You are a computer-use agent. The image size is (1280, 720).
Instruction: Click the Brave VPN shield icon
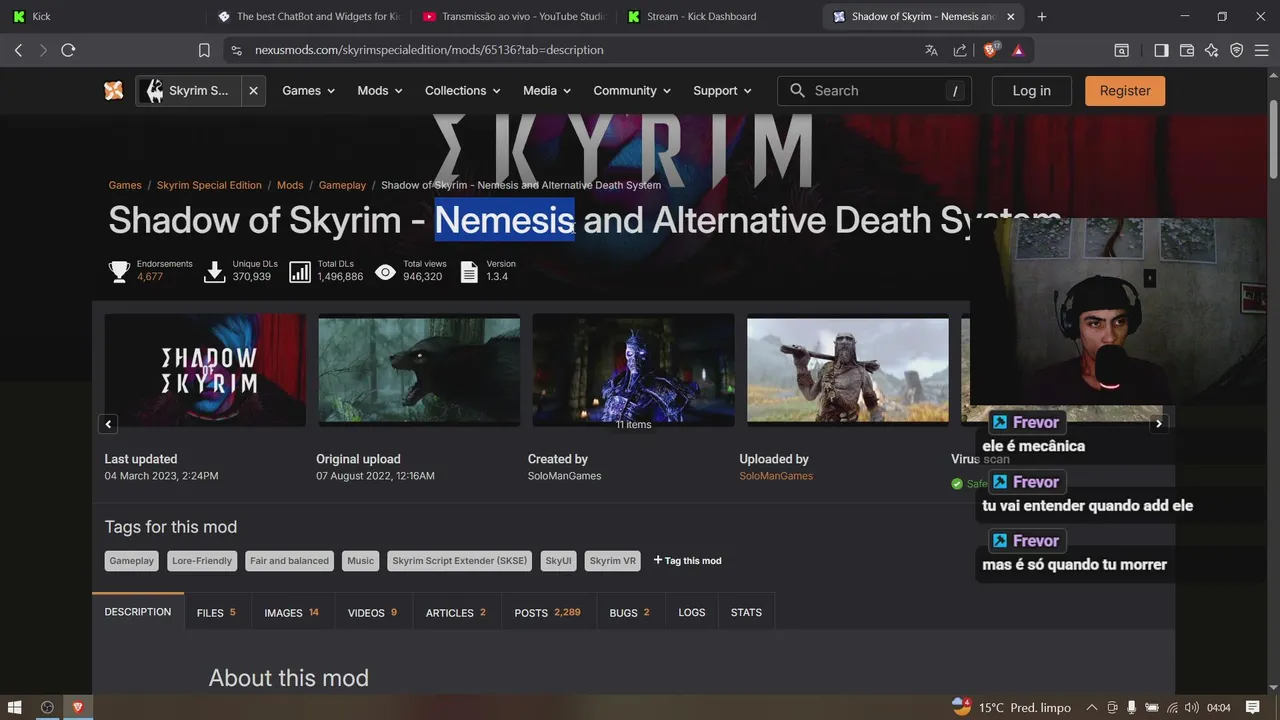(x=1237, y=50)
